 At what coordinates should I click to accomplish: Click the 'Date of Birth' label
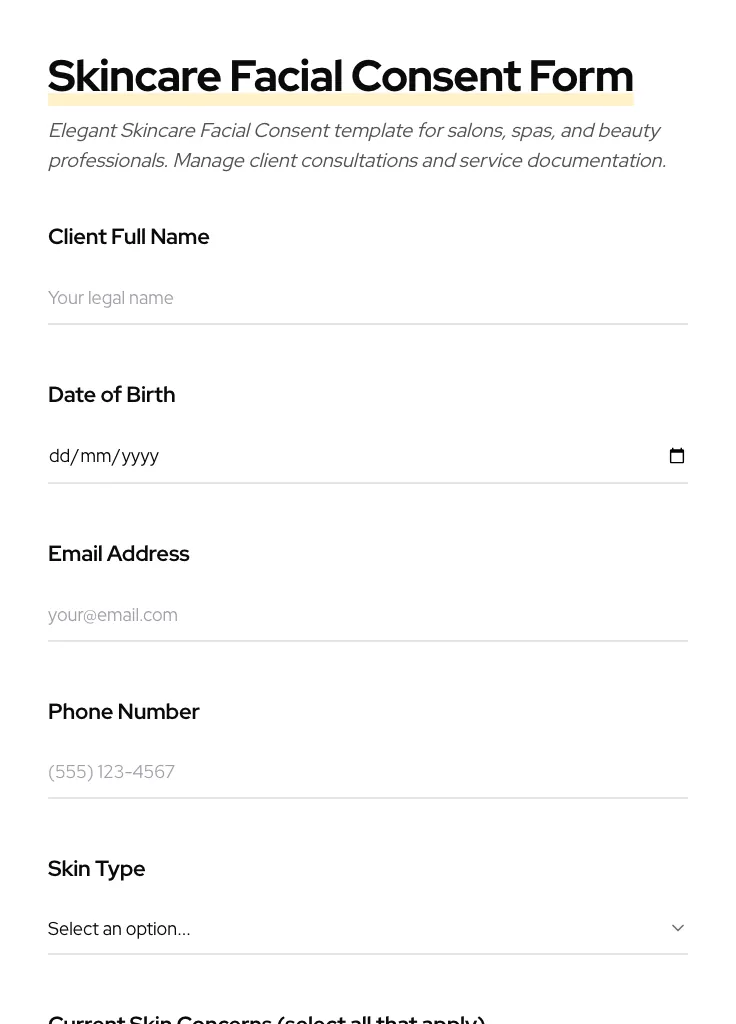click(x=112, y=395)
